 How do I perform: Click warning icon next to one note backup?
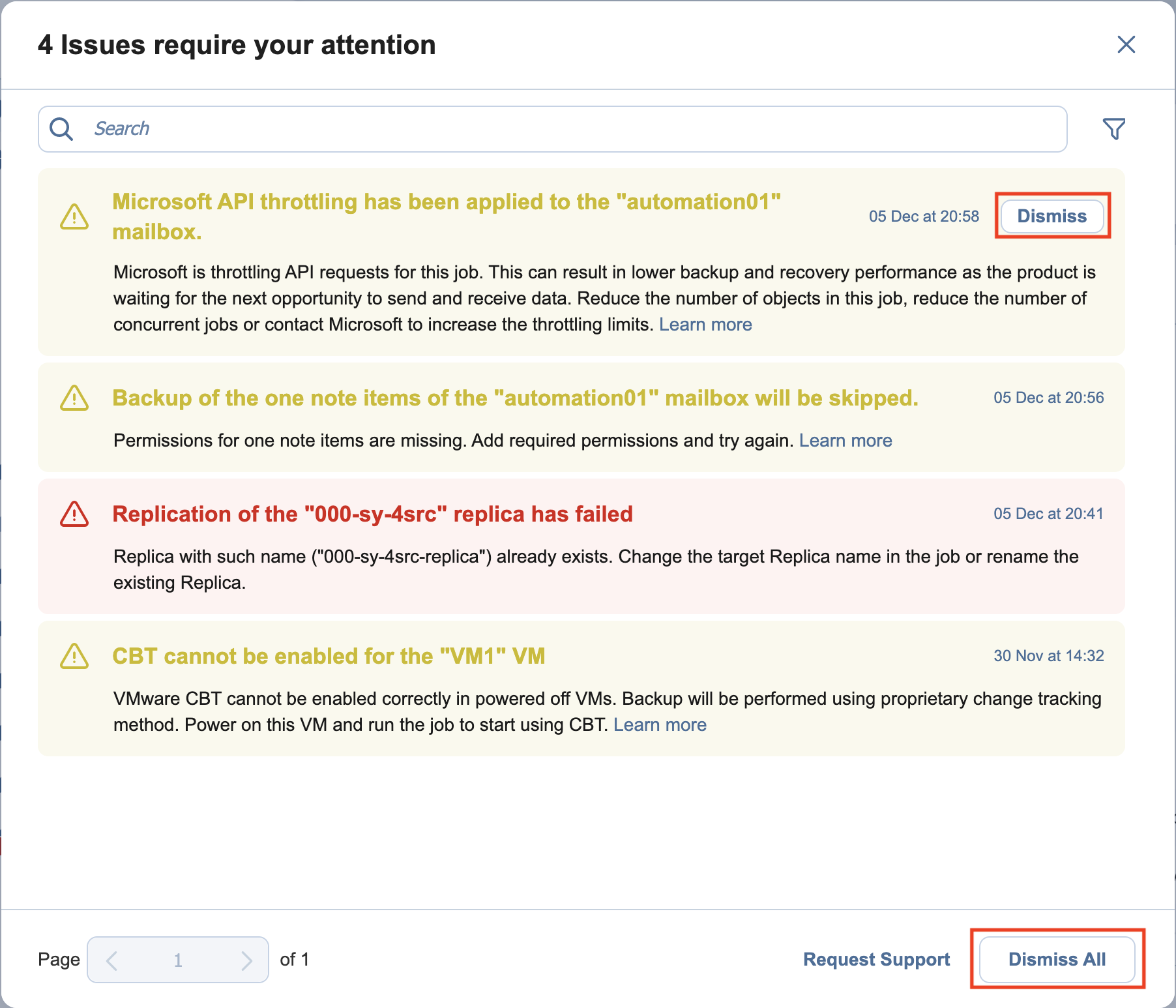pyautogui.click(x=74, y=398)
